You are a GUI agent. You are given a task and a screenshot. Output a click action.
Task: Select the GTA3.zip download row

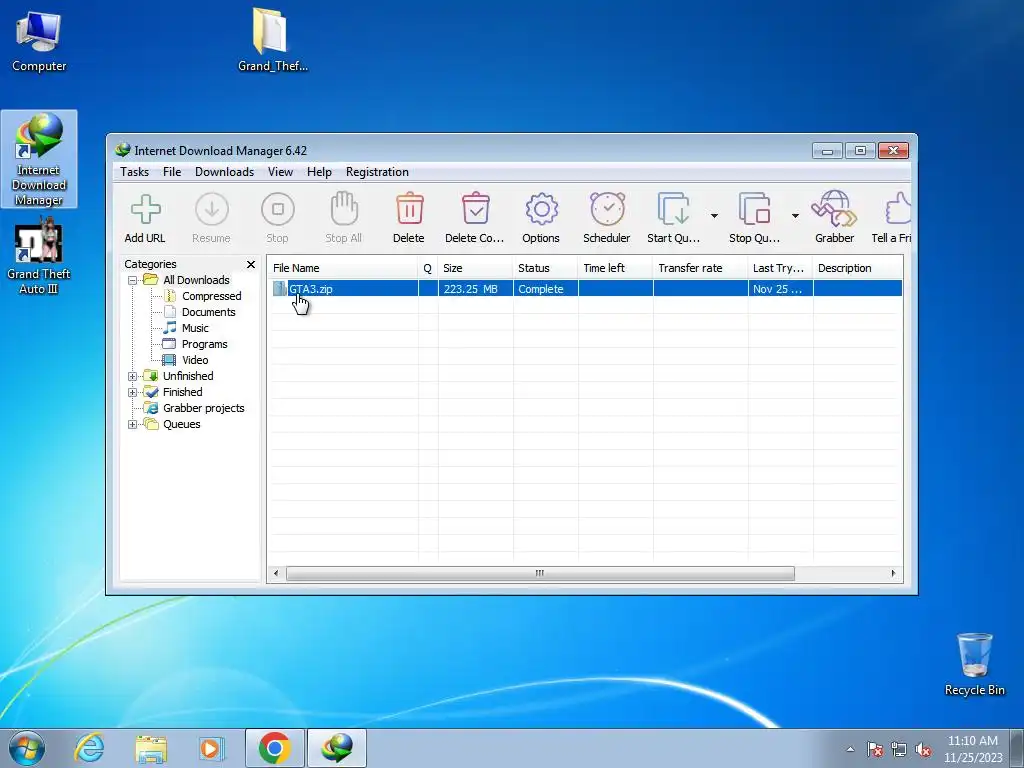(x=586, y=289)
